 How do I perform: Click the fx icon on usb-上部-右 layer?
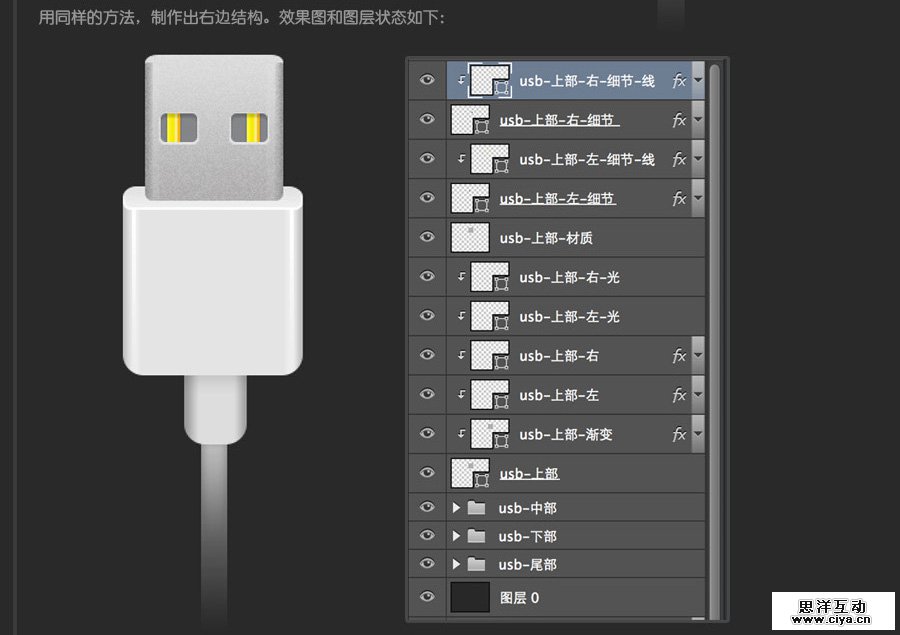[x=680, y=355]
